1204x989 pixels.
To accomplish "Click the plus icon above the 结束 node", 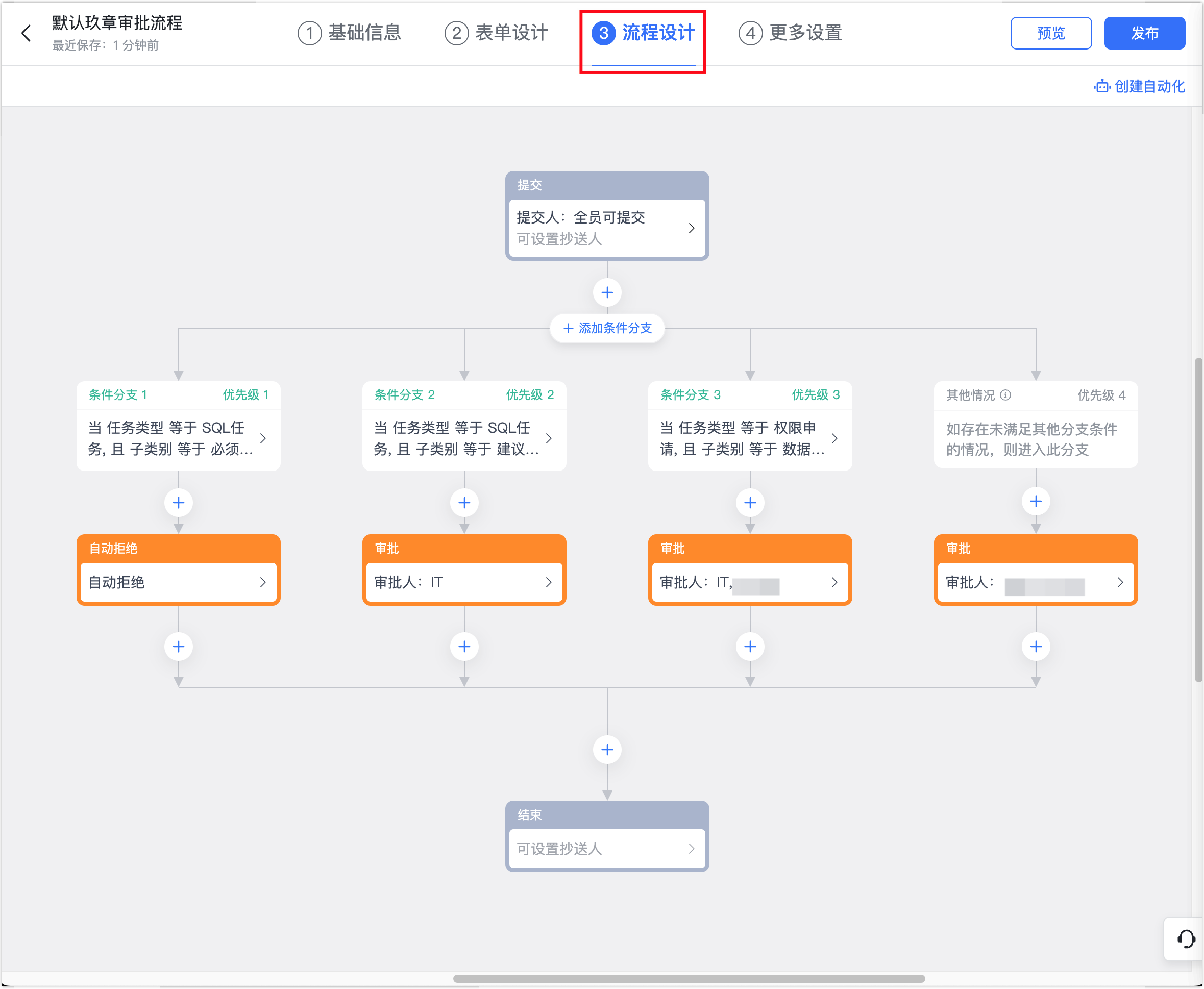I will point(607,750).
